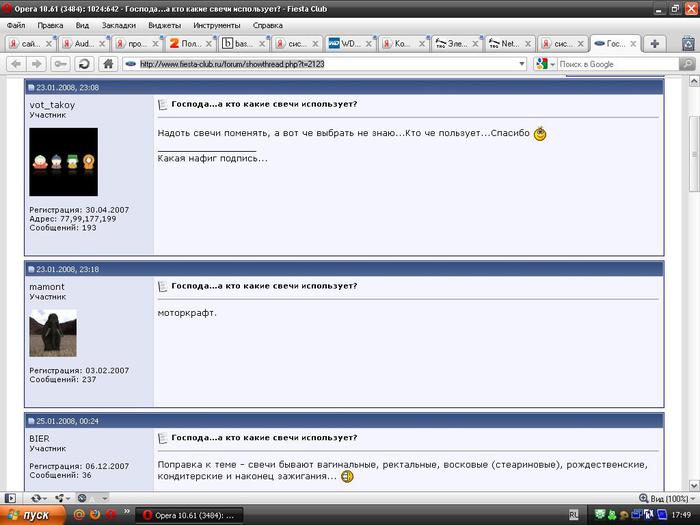Open the Справка menu
Image resolution: width=700 pixels, height=525 pixels.
tap(267, 25)
